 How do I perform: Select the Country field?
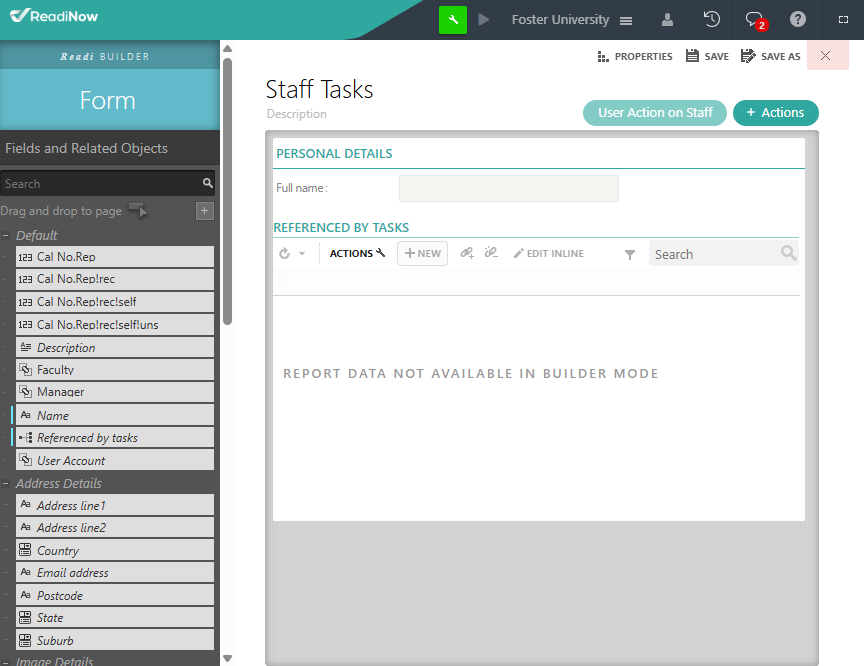pyautogui.click(x=115, y=550)
